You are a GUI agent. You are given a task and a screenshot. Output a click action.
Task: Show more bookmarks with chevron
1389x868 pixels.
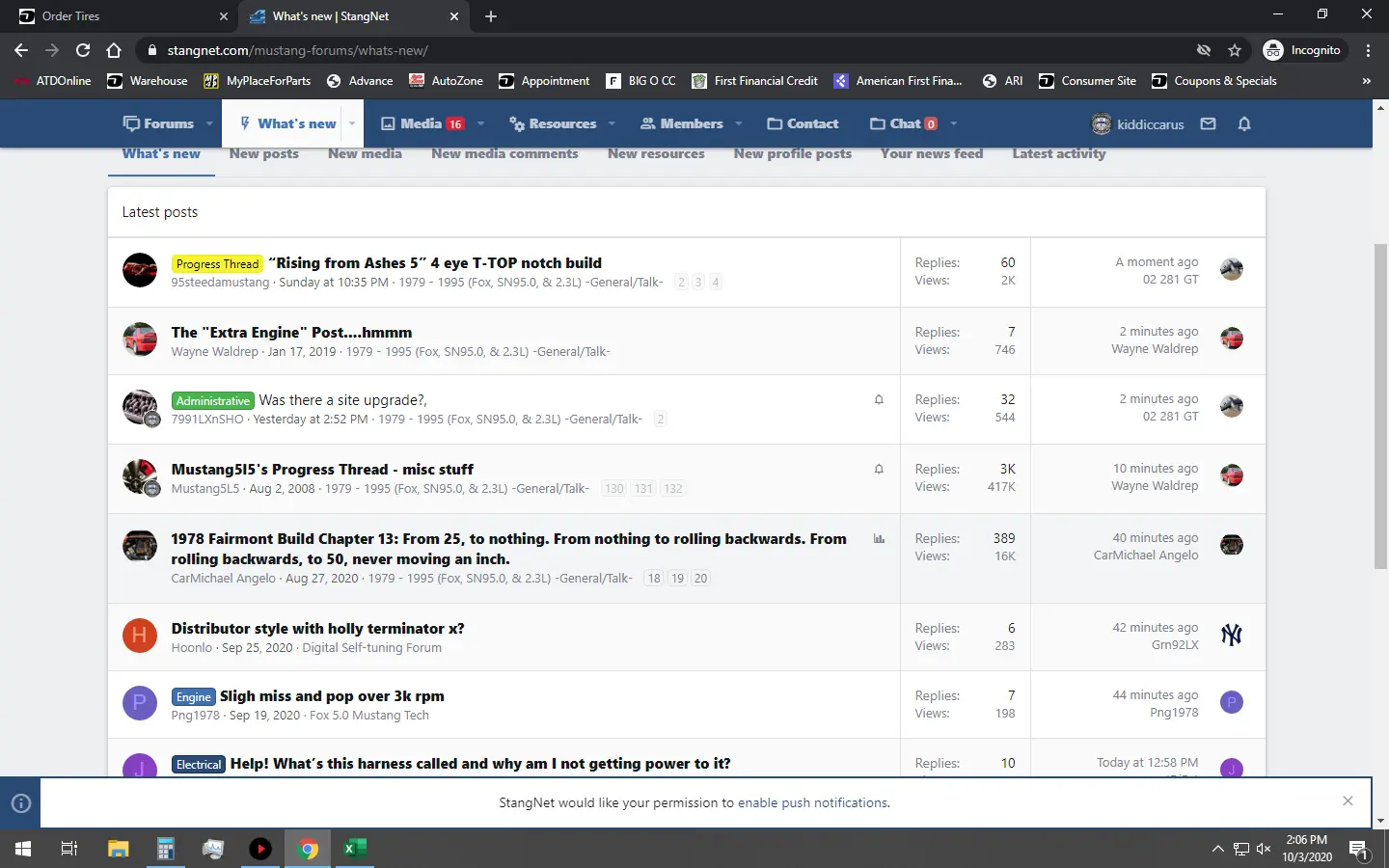tap(1366, 81)
